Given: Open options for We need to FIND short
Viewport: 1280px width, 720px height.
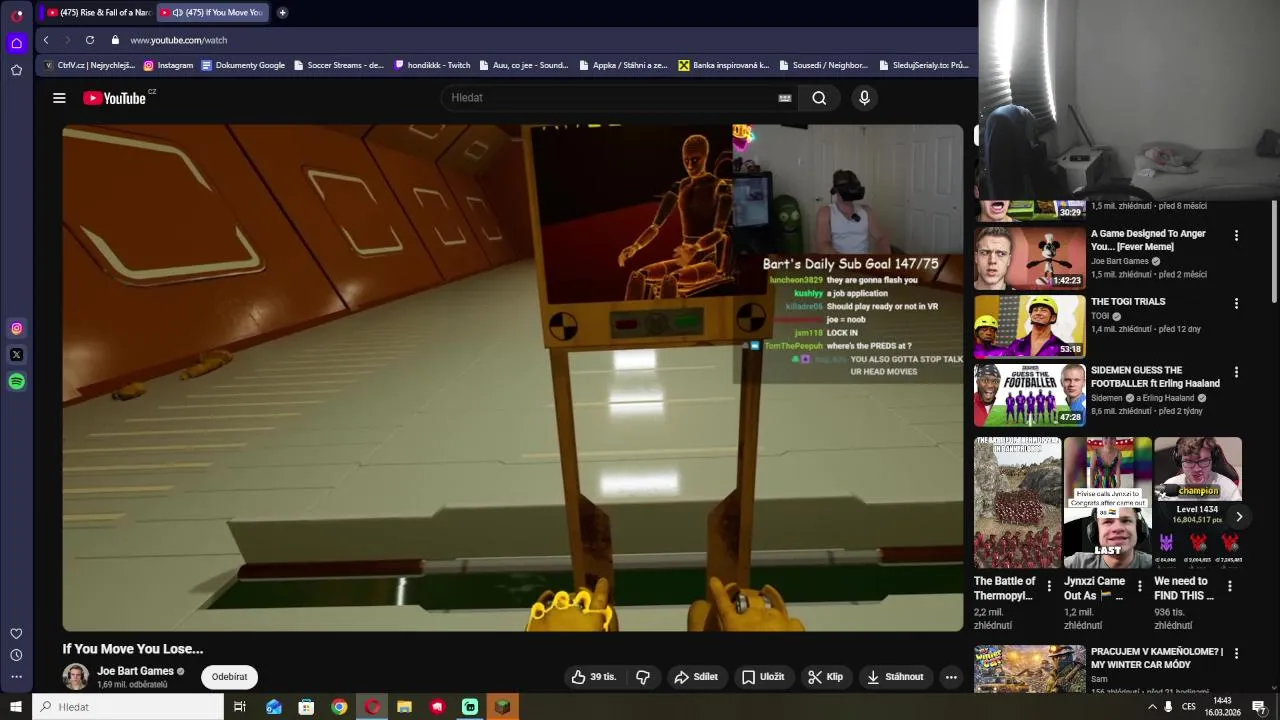Looking at the screenshot, I should click(1229, 586).
